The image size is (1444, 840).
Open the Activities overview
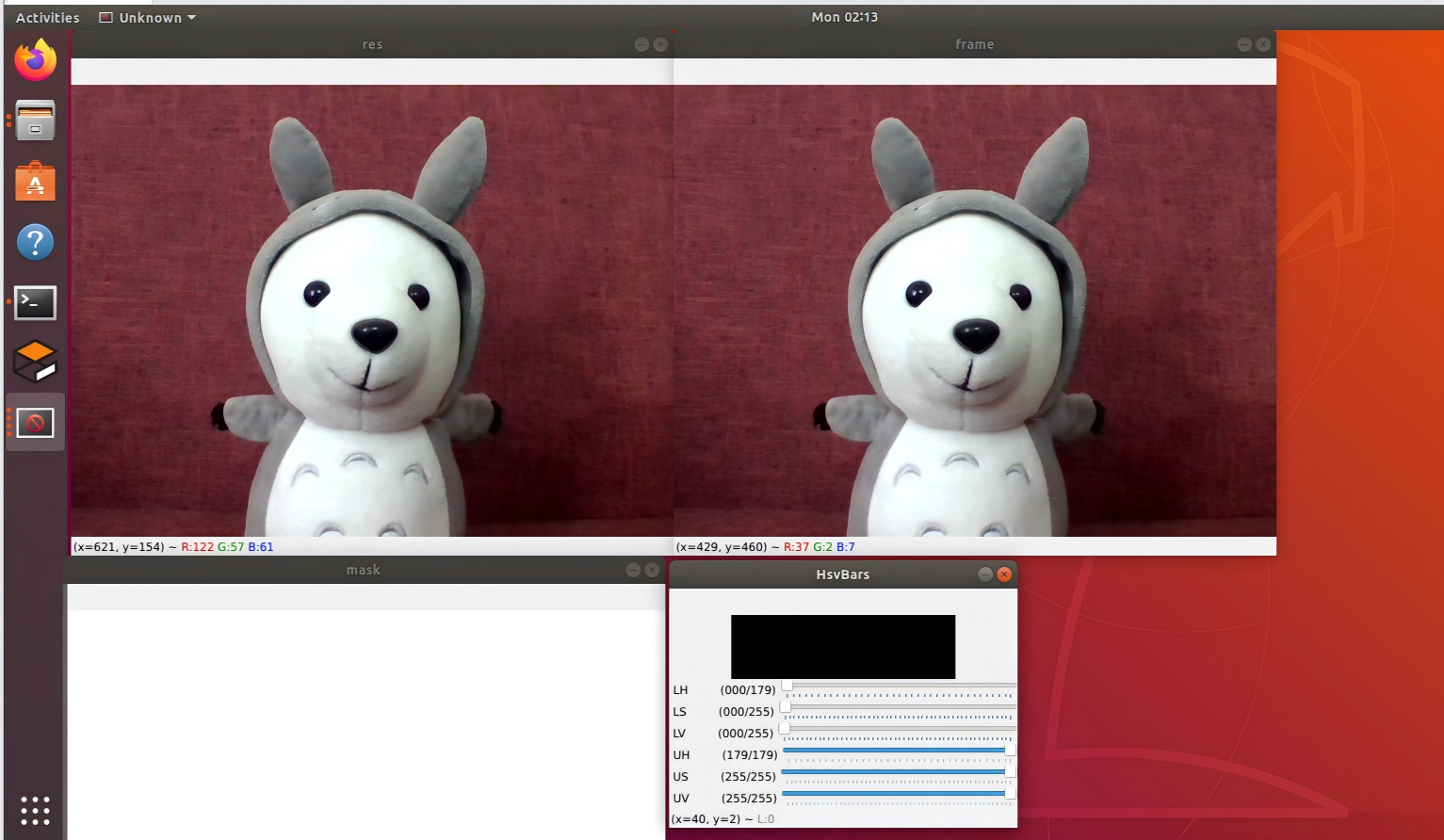(47, 17)
